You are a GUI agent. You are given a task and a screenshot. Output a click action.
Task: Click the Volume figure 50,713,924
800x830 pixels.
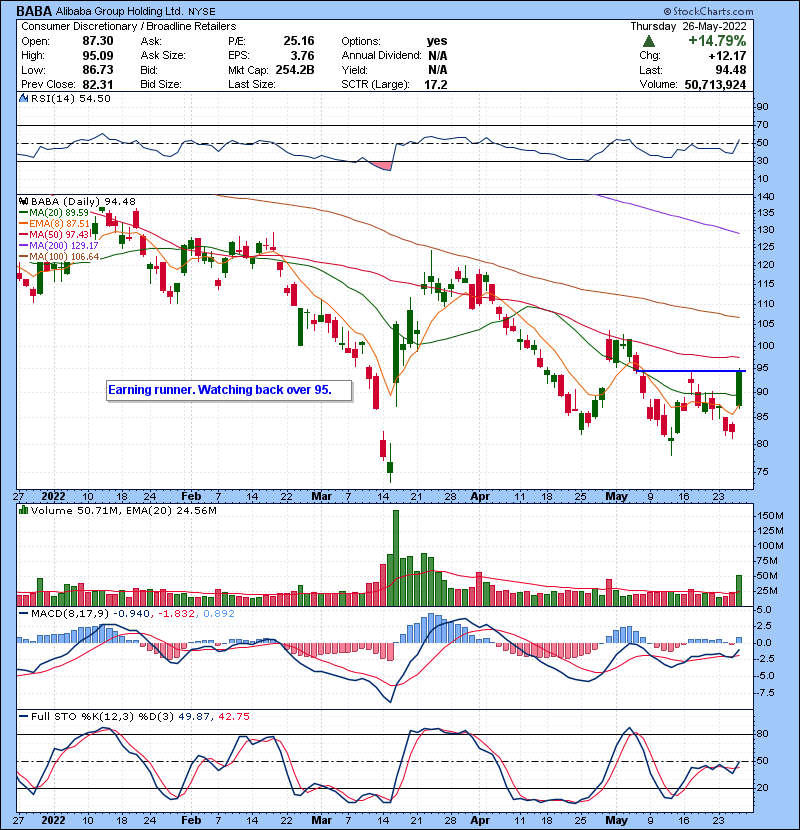[x=715, y=84]
